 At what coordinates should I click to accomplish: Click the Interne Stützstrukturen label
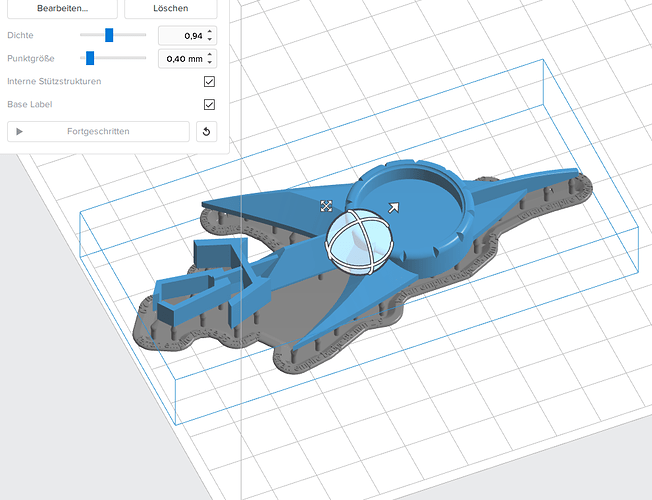click(x=54, y=81)
